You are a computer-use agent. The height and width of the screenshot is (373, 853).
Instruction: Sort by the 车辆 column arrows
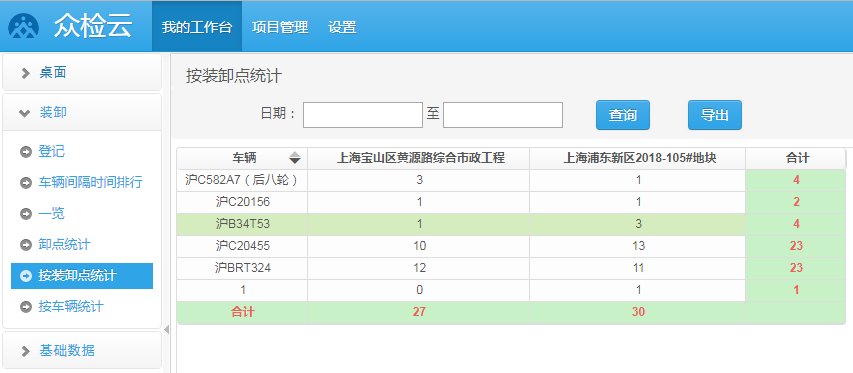[x=295, y=158]
